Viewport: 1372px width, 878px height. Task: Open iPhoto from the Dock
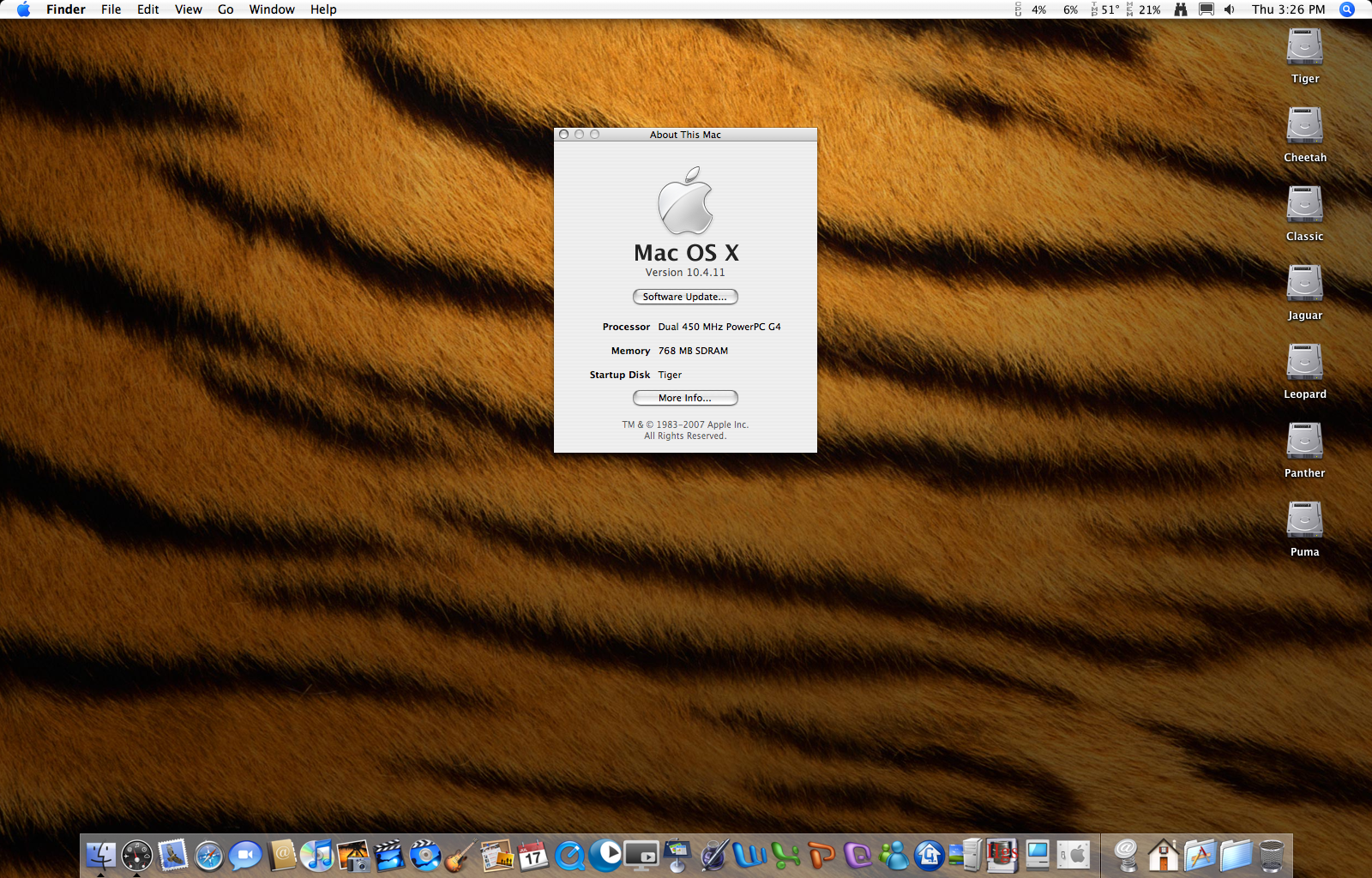click(x=353, y=855)
